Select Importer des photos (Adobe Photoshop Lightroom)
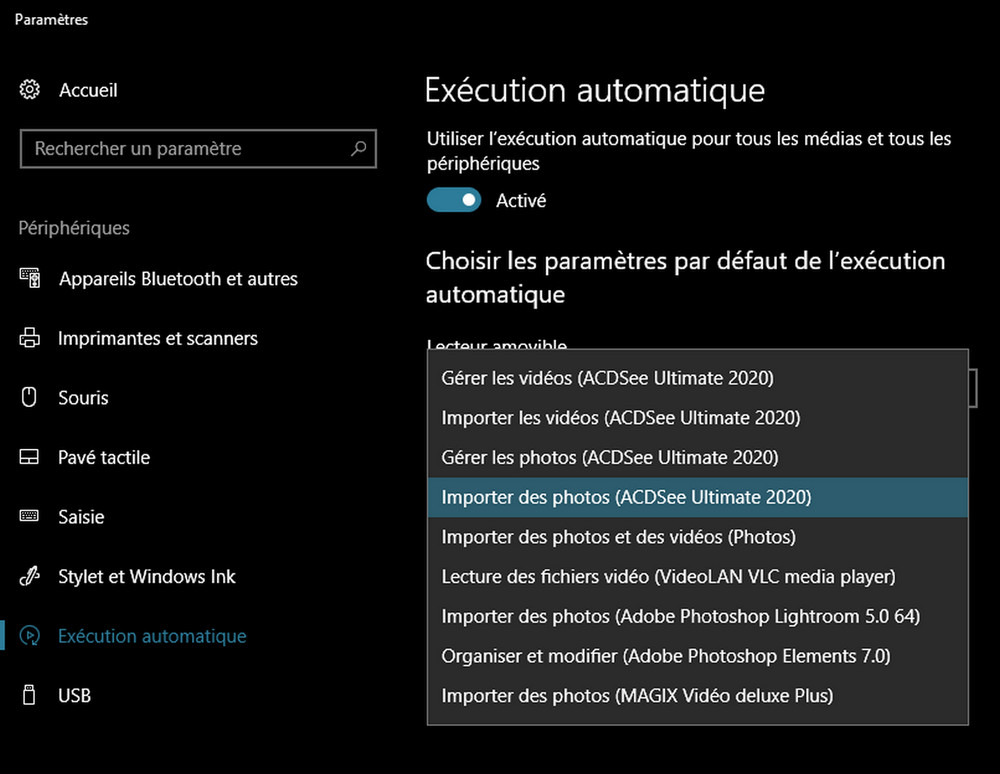 coord(680,616)
